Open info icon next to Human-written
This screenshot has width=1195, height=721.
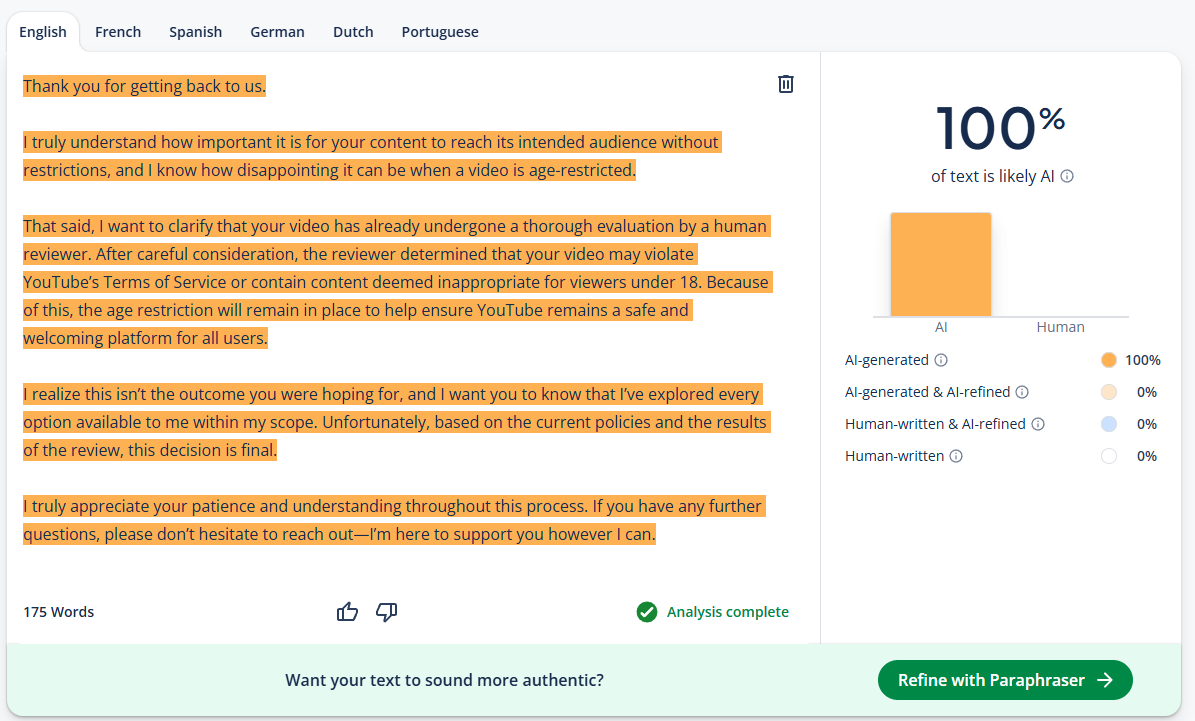(x=956, y=456)
